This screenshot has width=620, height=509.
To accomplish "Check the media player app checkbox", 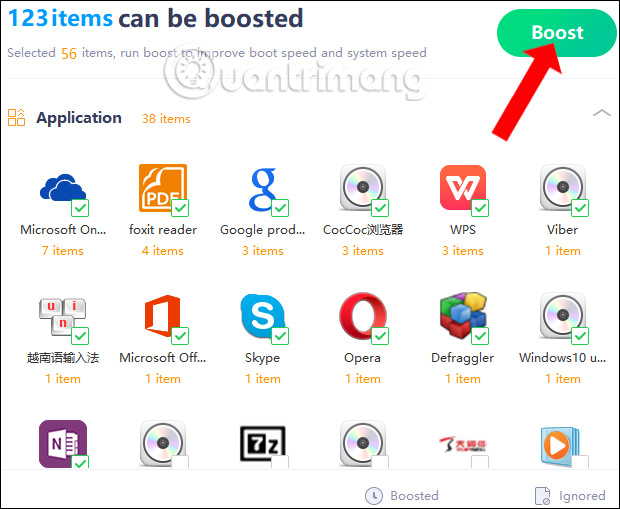I will coord(580,462).
